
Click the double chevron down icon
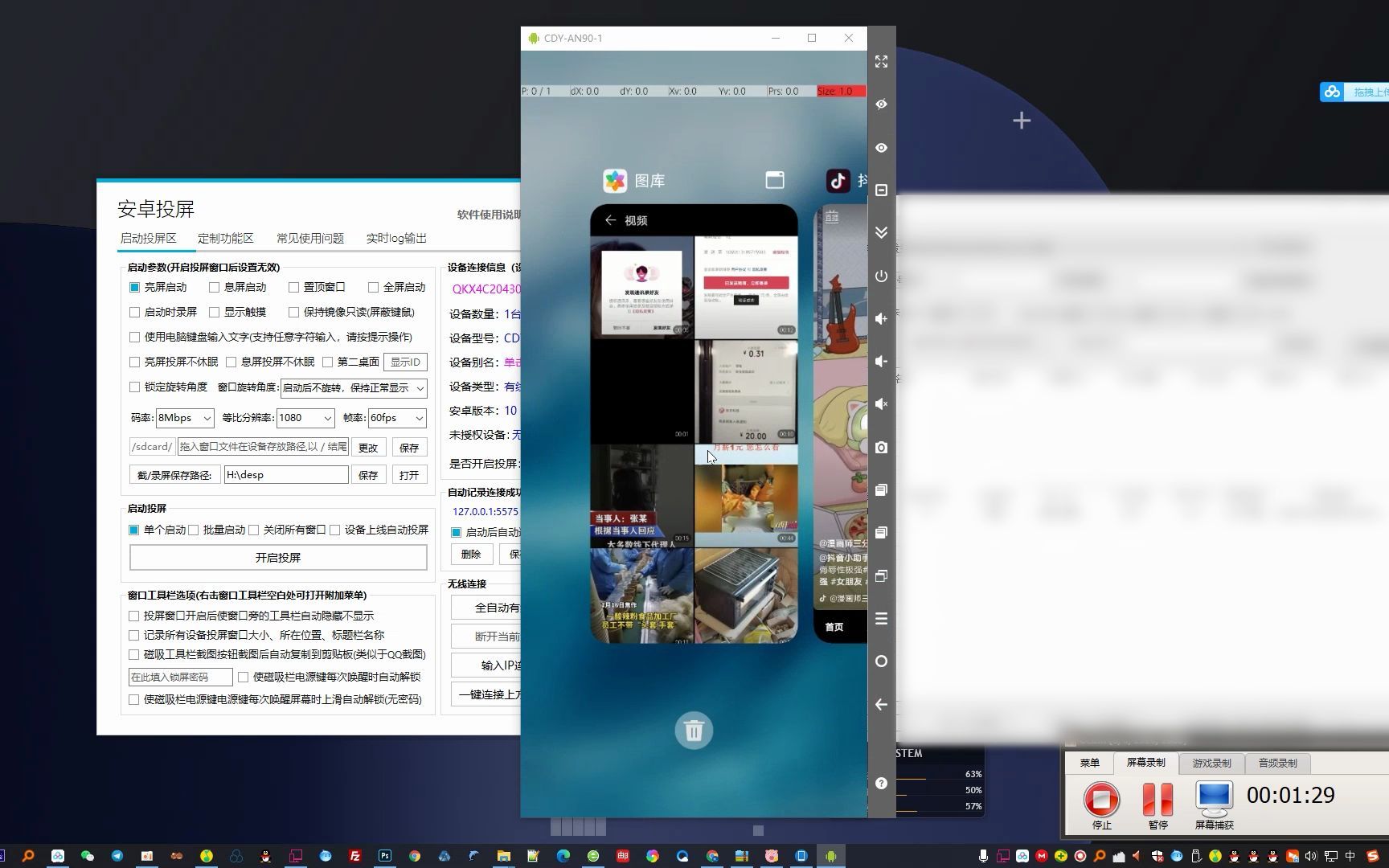point(881,232)
